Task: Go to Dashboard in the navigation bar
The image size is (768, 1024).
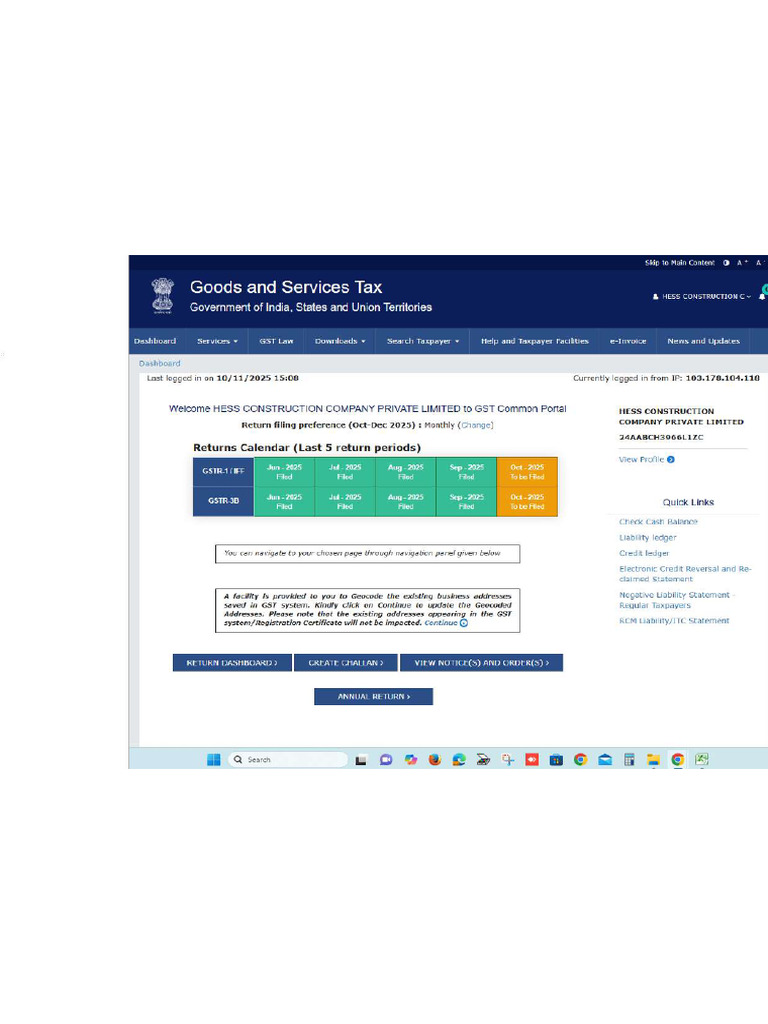Action: (x=155, y=341)
